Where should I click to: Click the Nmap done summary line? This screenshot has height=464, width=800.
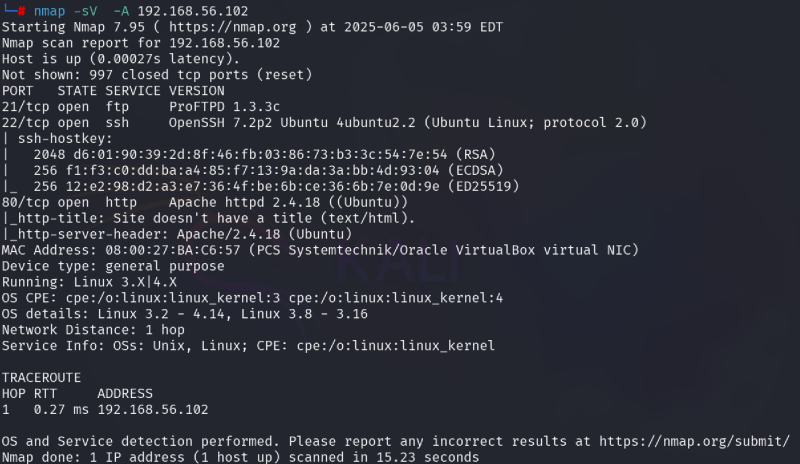pos(240,457)
